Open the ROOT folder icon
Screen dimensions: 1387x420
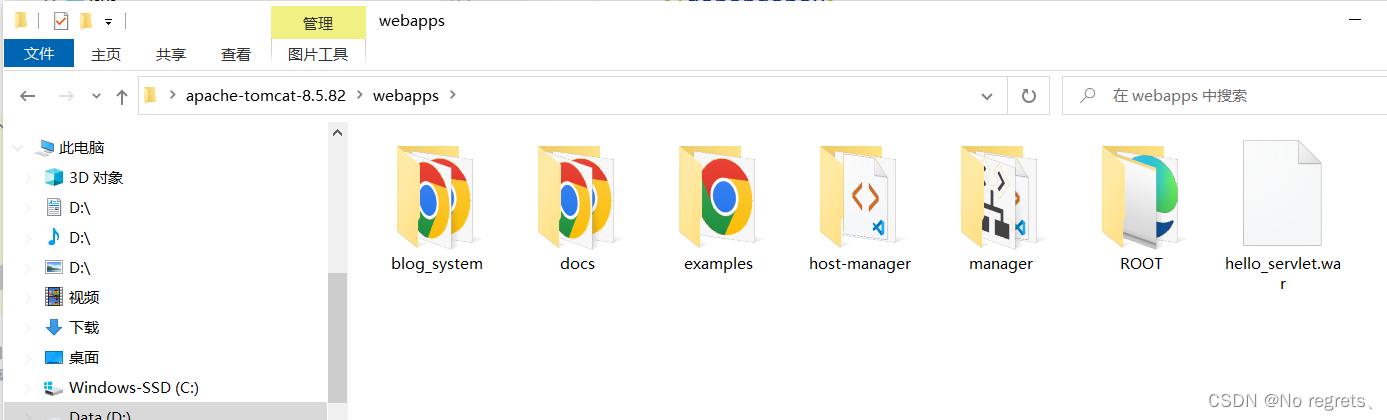pos(1141,196)
